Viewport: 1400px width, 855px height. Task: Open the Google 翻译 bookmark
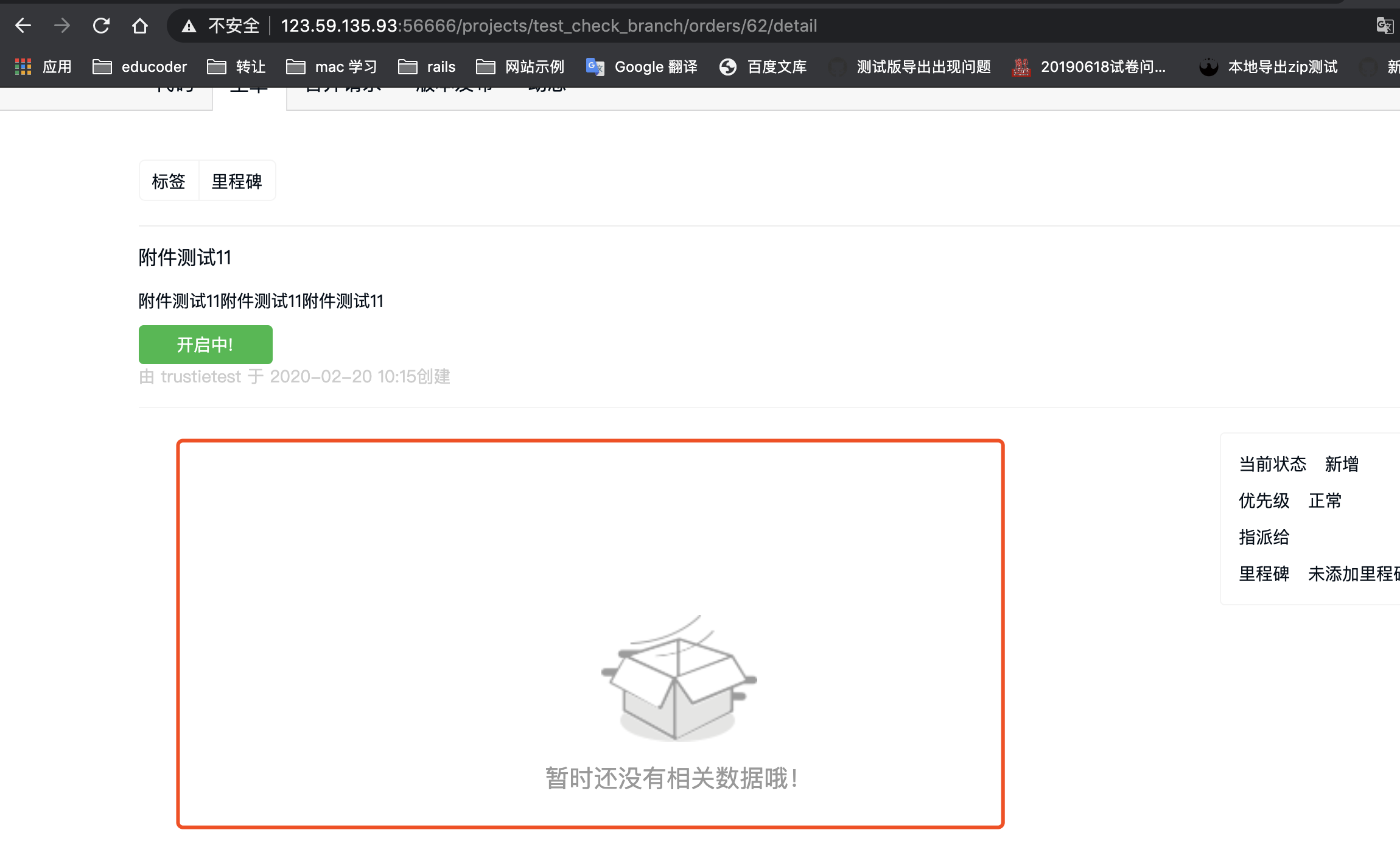[x=642, y=66]
